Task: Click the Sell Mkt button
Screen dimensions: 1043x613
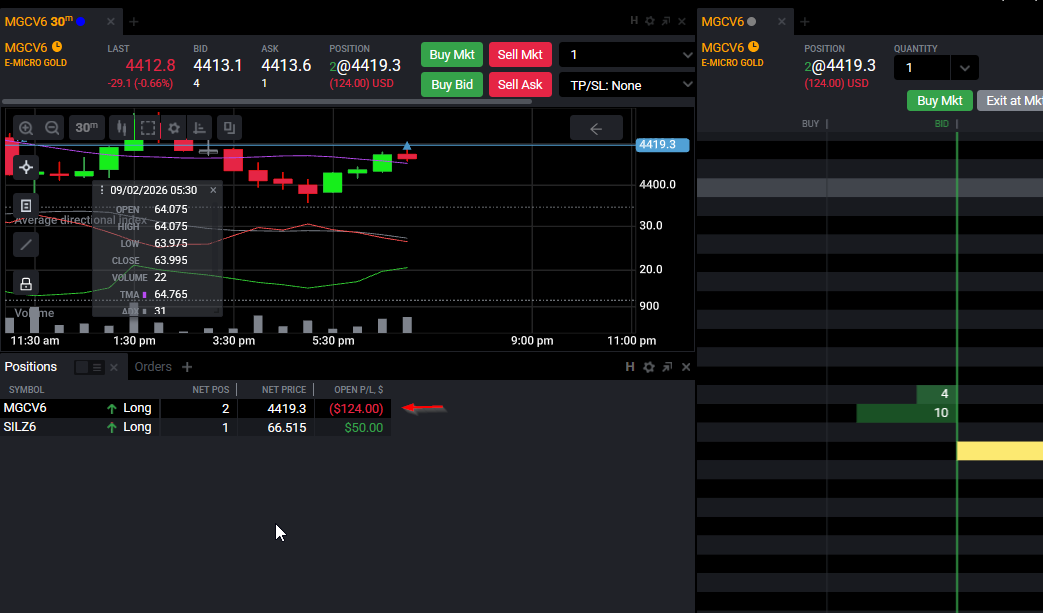Action: (520, 55)
